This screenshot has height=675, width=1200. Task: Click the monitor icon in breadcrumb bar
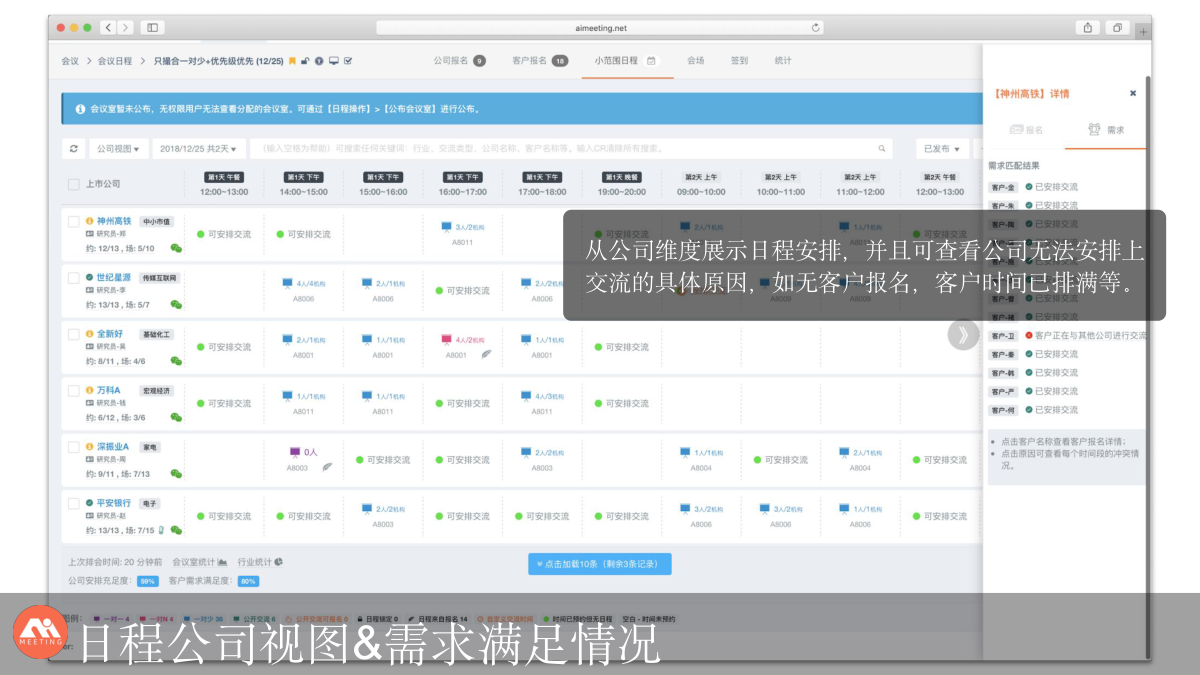tap(333, 61)
